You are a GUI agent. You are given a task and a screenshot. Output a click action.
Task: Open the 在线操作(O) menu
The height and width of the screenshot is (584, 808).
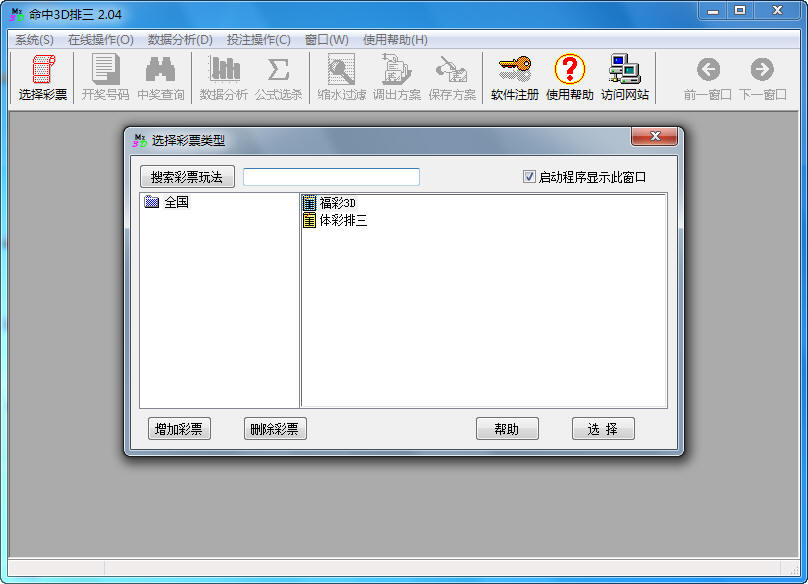(x=101, y=40)
